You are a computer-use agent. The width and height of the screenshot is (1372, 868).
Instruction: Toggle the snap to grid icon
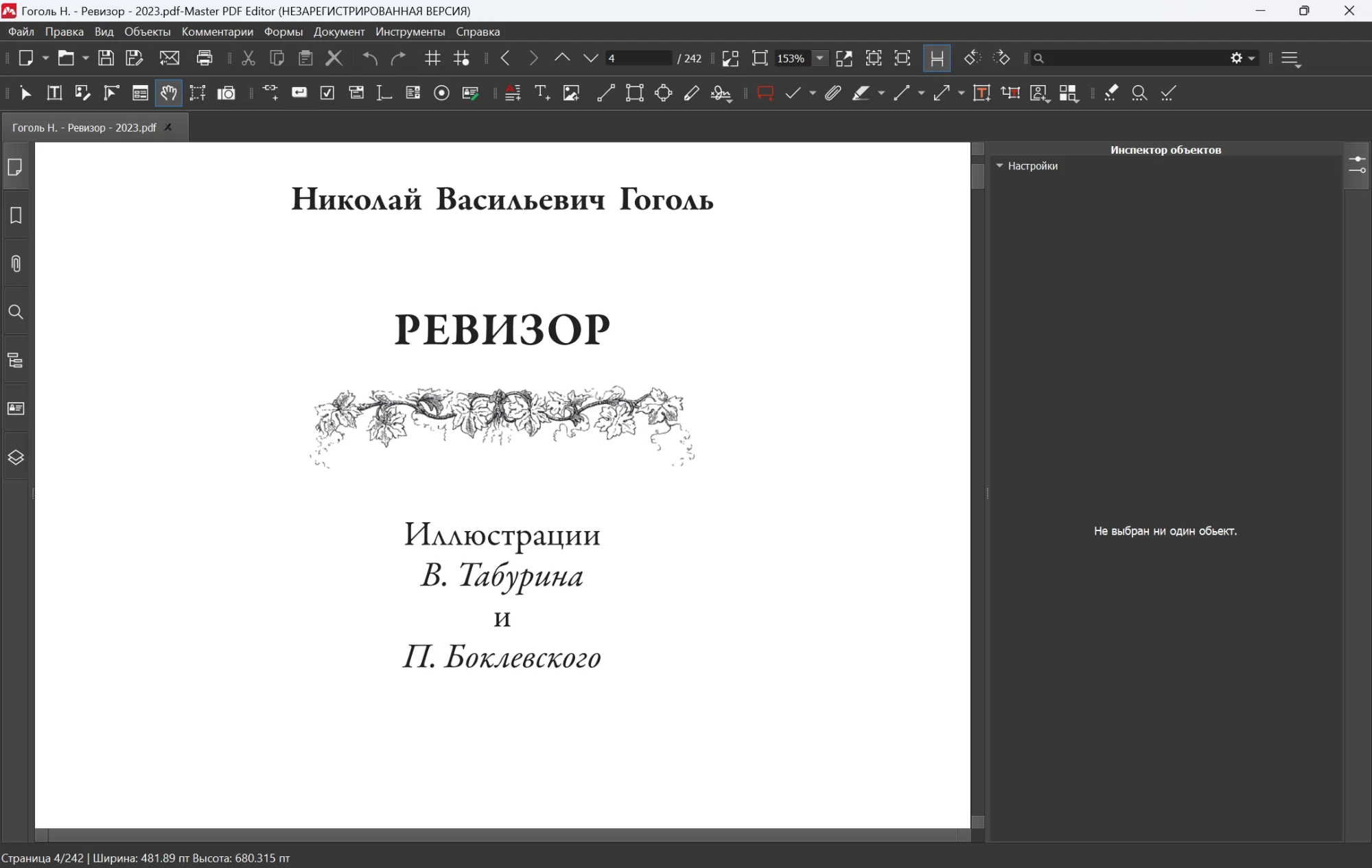coord(462,58)
